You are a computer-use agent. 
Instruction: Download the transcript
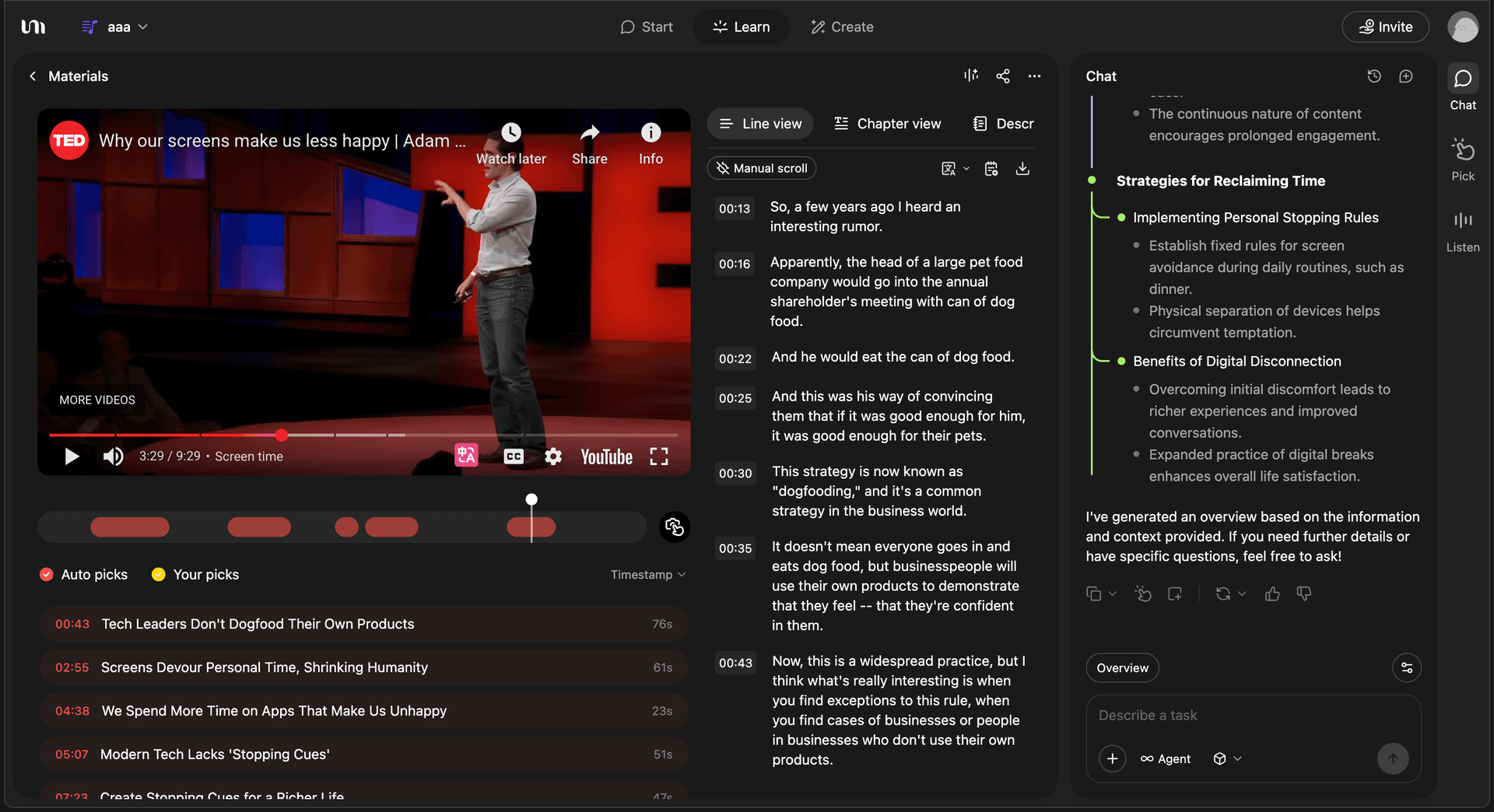(1022, 169)
